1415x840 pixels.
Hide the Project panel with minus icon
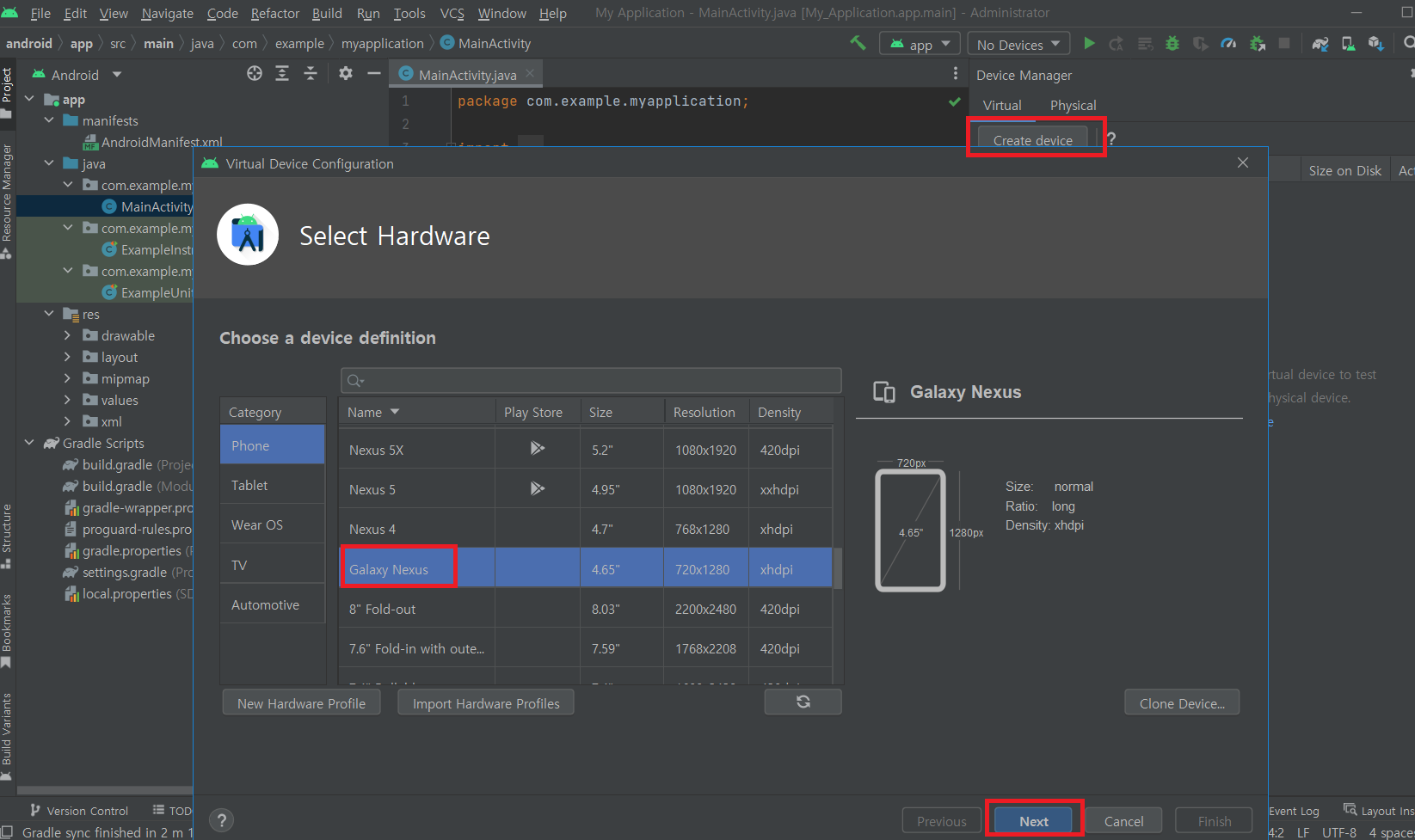373,74
